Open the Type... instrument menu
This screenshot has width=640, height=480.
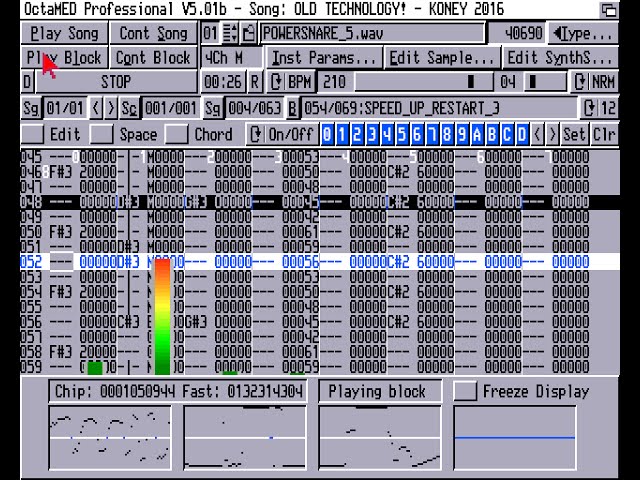pyautogui.click(x=584, y=33)
